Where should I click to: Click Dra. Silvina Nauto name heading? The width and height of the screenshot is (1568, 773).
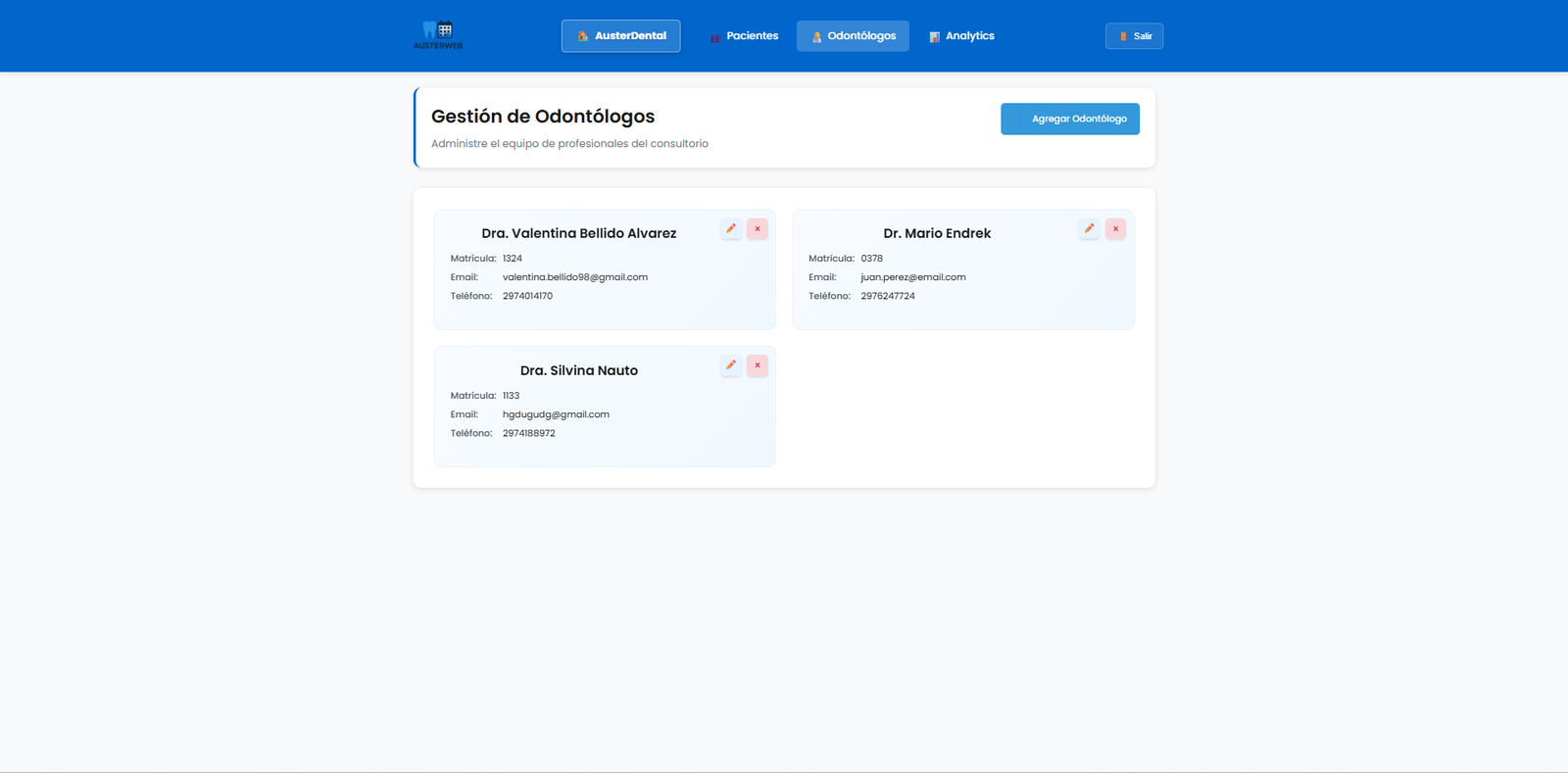[578, 370]
